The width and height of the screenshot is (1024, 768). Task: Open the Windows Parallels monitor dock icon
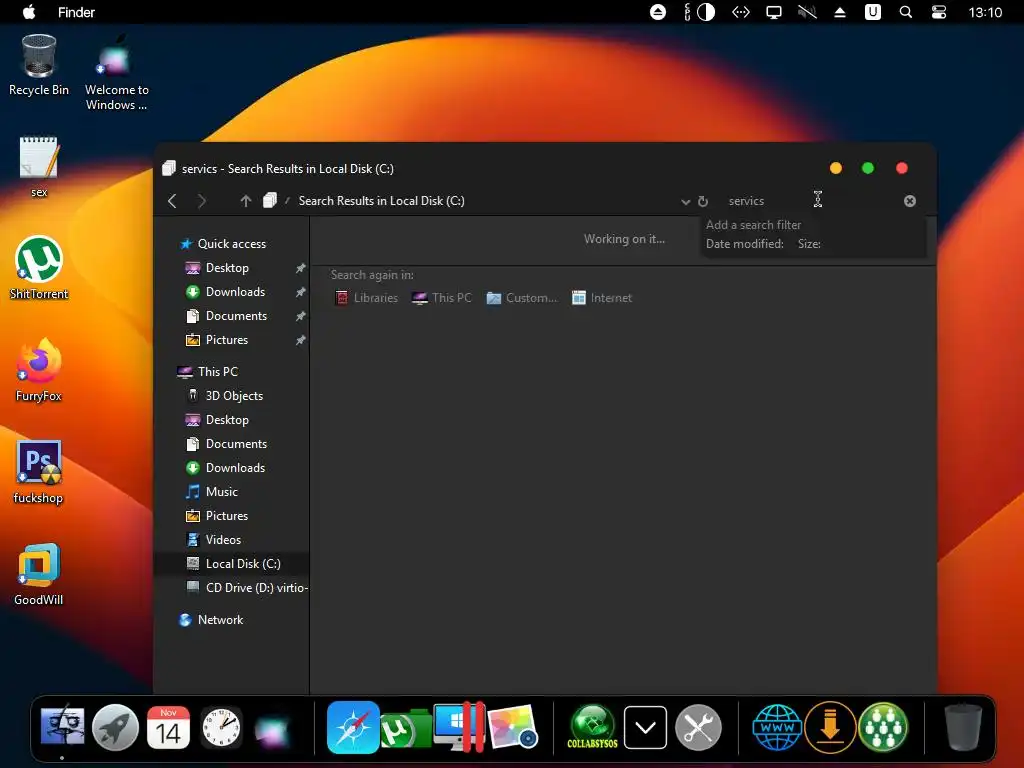(459, 727)
